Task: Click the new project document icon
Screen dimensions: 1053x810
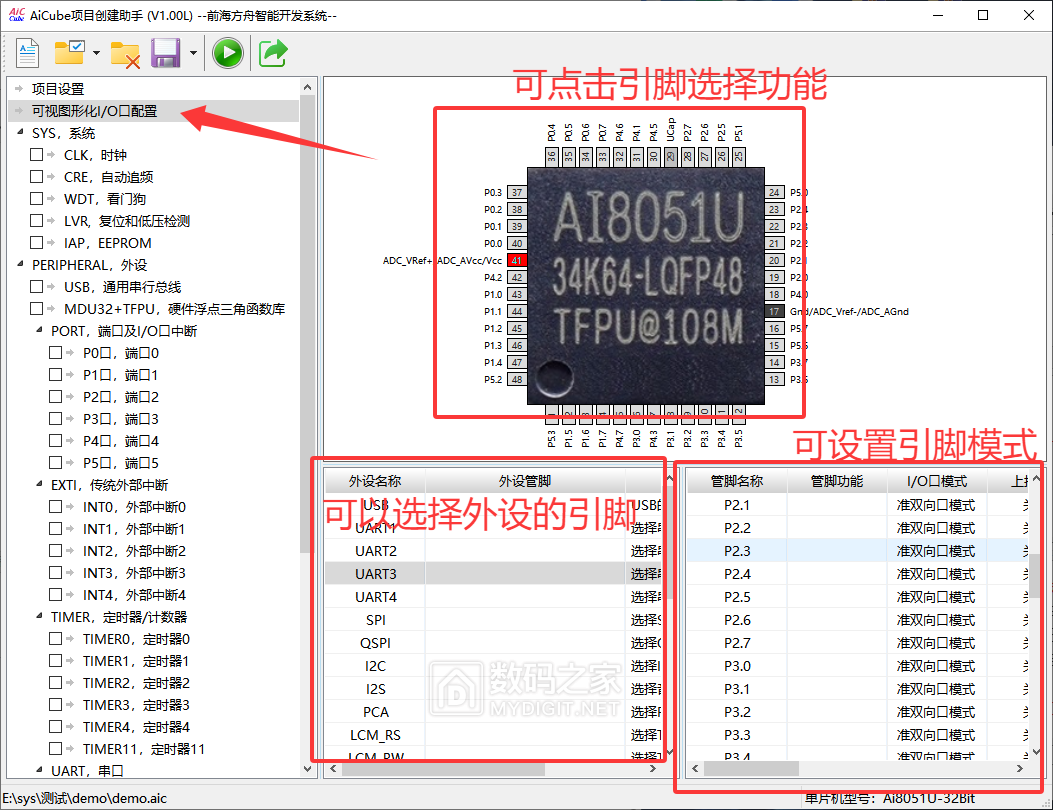Action: pyautogui.click(x=27, y=53)
